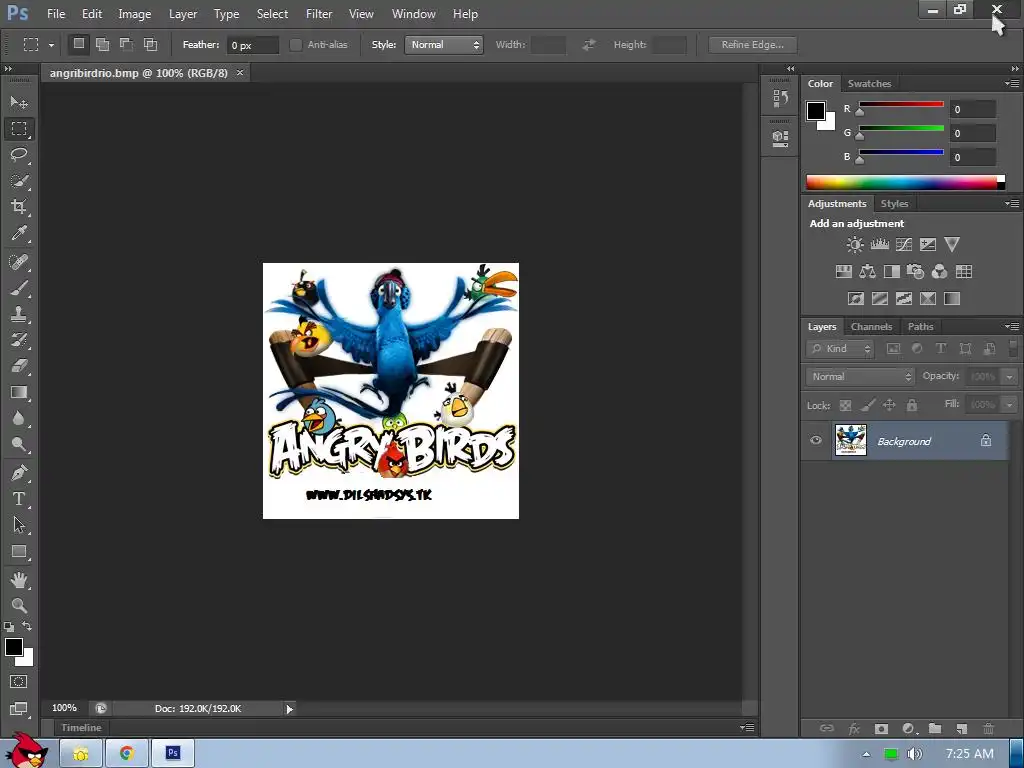The image size is (1024, 768).
Task: Close the angribirdrio.bmp document tab
Action: click(240, 72)
